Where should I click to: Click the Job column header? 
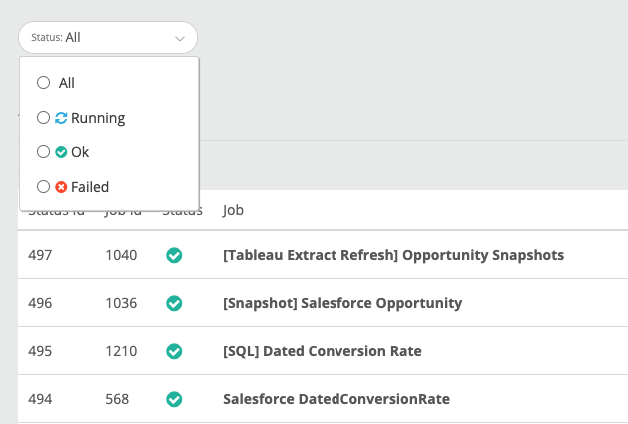[x=233, y=211]
